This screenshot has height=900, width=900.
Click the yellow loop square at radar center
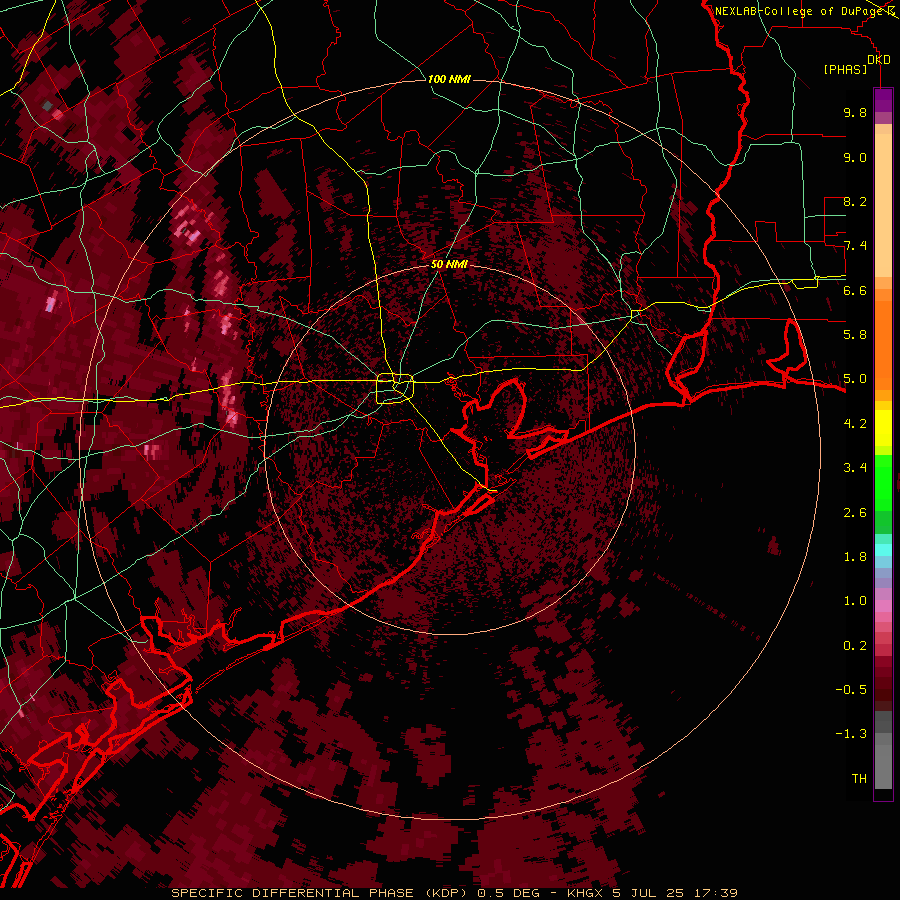pos(395,389)
